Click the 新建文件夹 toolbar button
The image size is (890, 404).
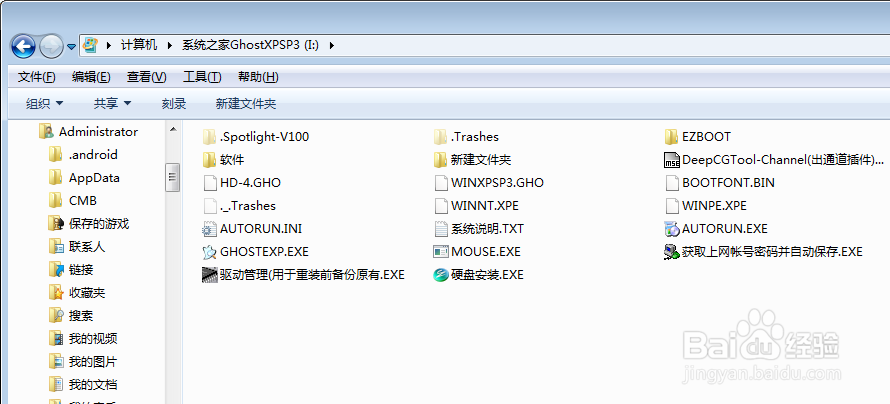pos(246,103)
